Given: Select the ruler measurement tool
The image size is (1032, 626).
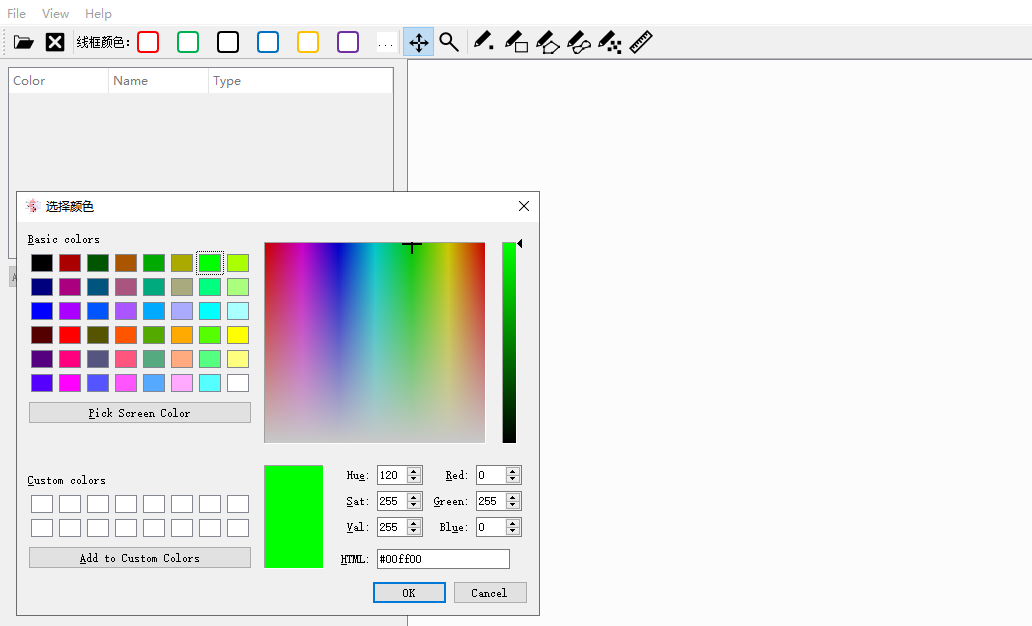Looking at the screenshot, I should (640, 42).
